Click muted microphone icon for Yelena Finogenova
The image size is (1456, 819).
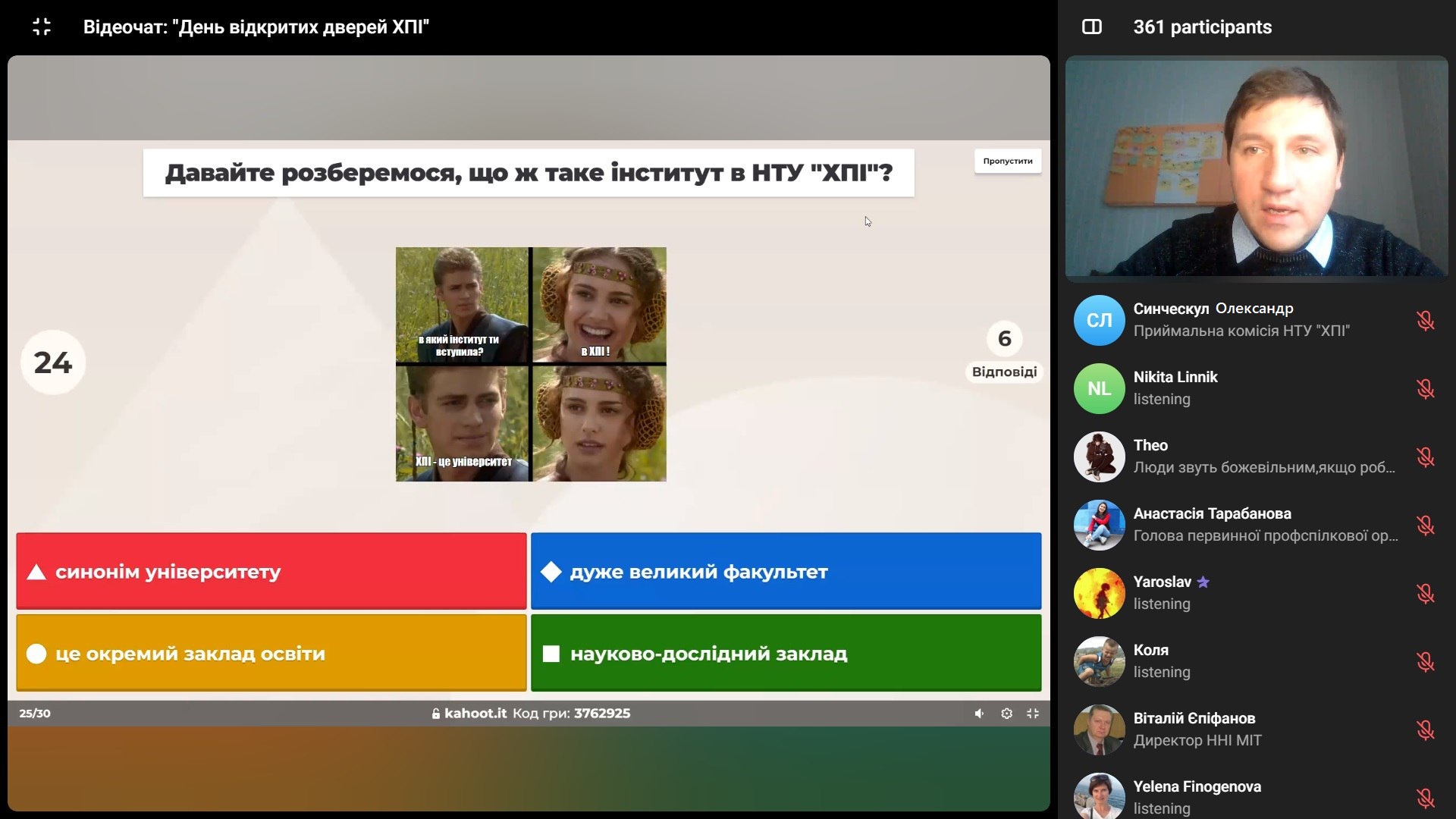1426,798
